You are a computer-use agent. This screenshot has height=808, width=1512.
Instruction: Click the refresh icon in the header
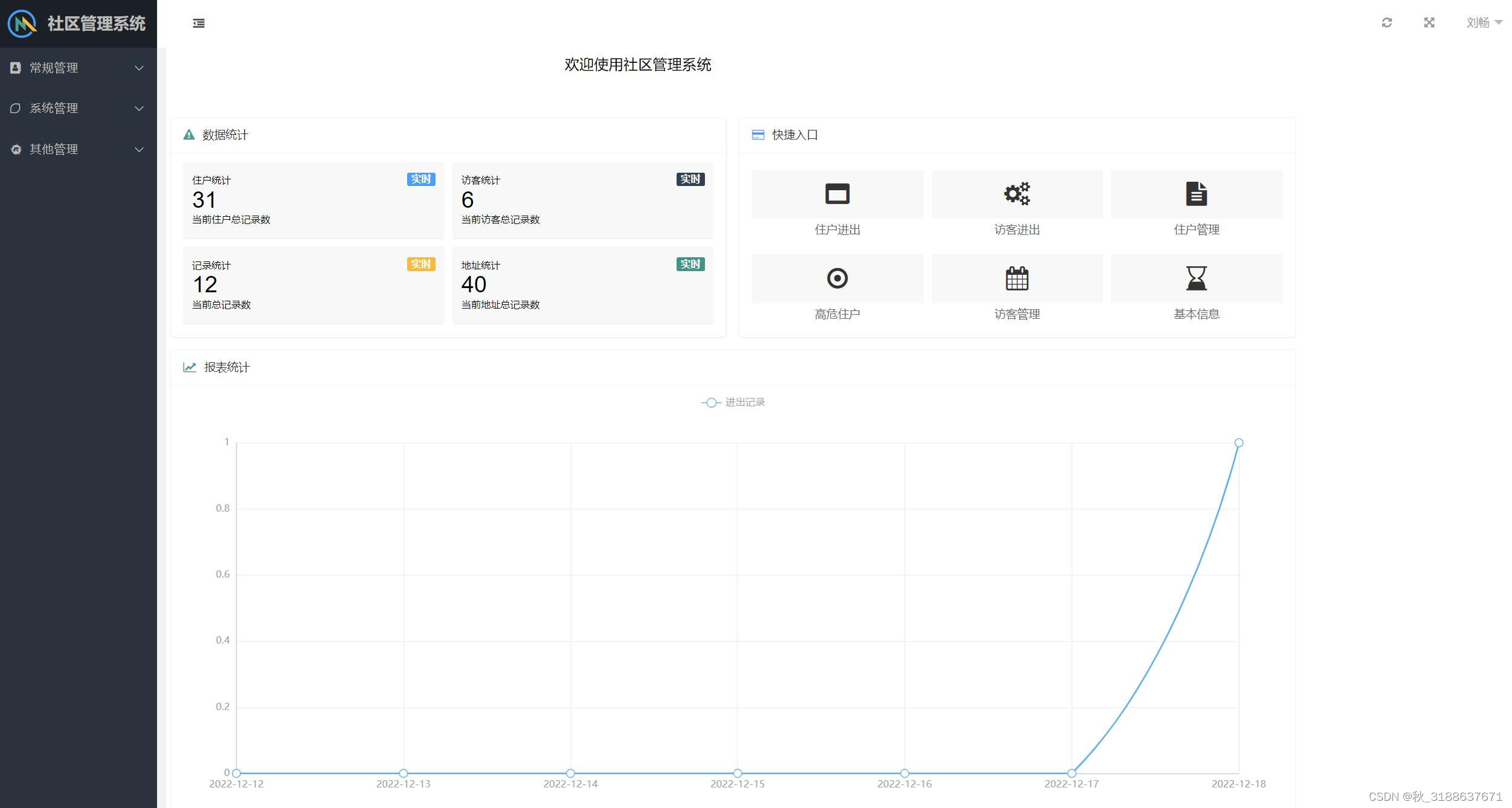(x=1387, y=22)
